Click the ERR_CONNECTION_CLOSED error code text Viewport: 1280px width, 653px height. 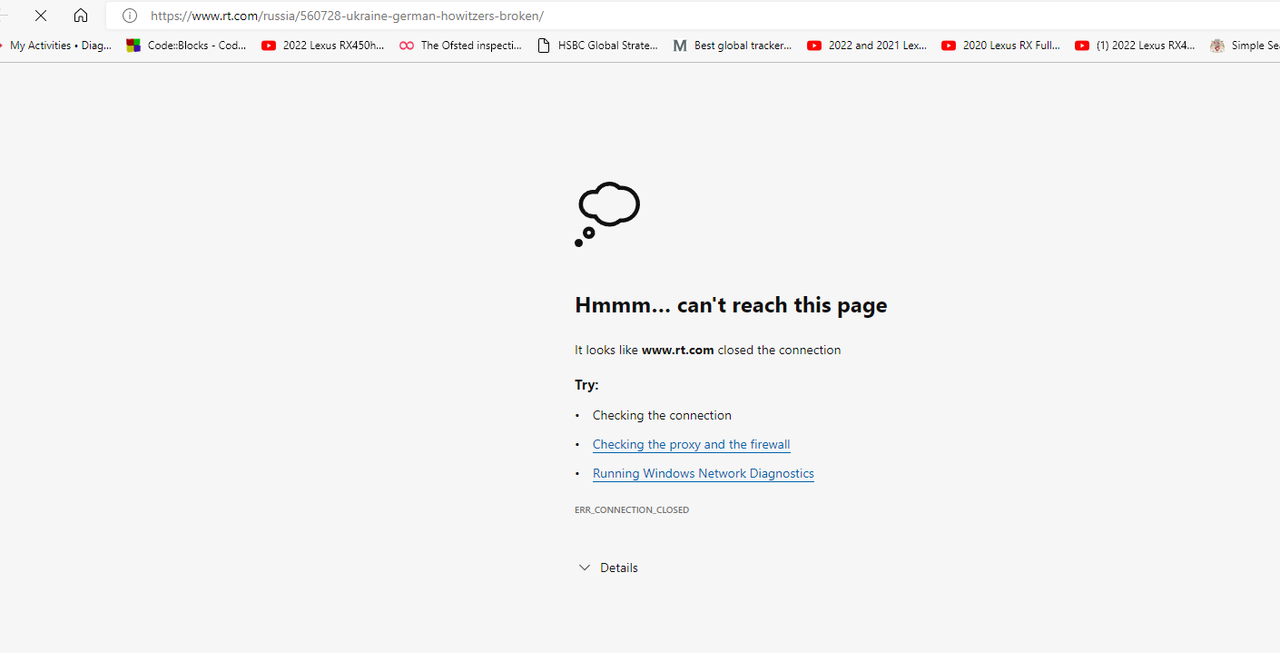[631, 510]
